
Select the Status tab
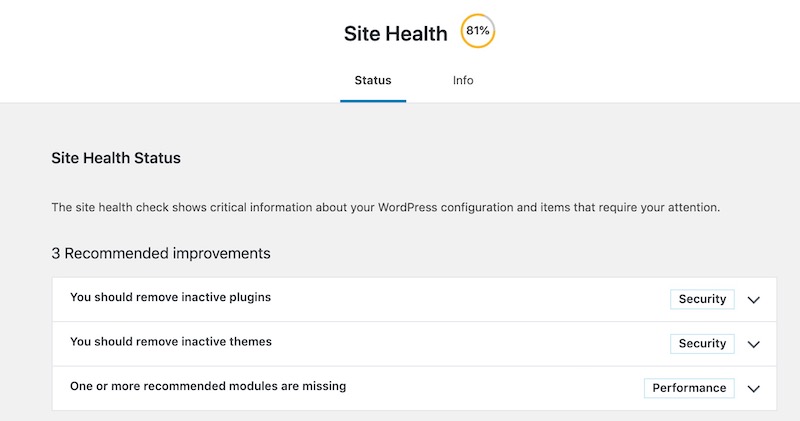[x=373, y=80]
